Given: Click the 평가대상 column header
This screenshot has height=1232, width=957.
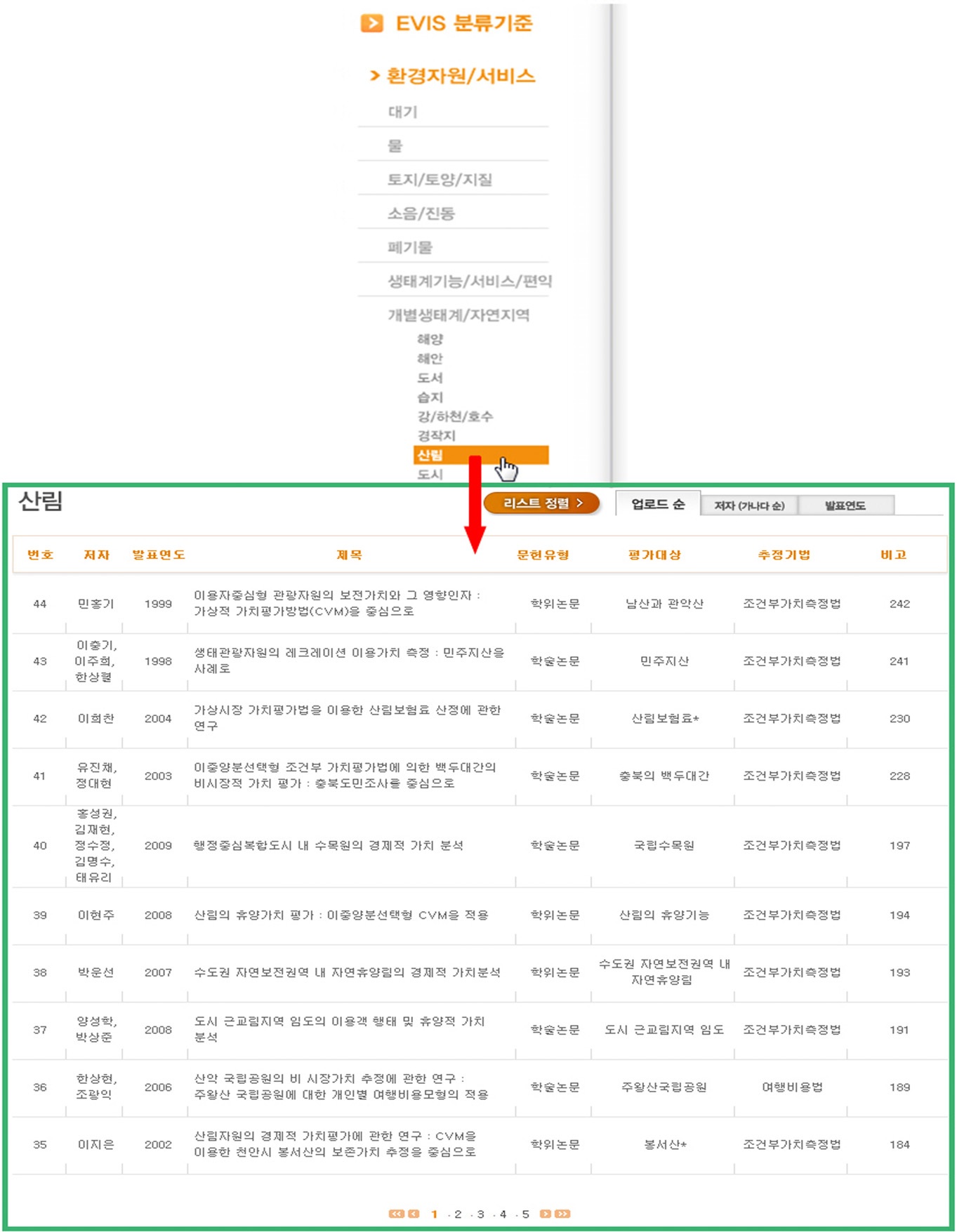Looking at the screenshot, I should point(654,555).
